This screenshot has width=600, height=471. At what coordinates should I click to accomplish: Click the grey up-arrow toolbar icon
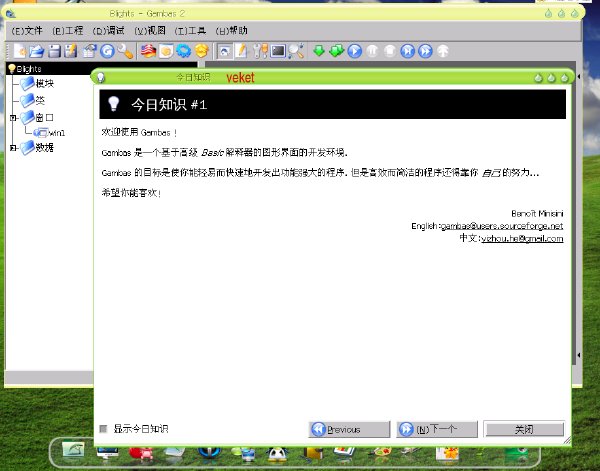(x=443, y=51)
